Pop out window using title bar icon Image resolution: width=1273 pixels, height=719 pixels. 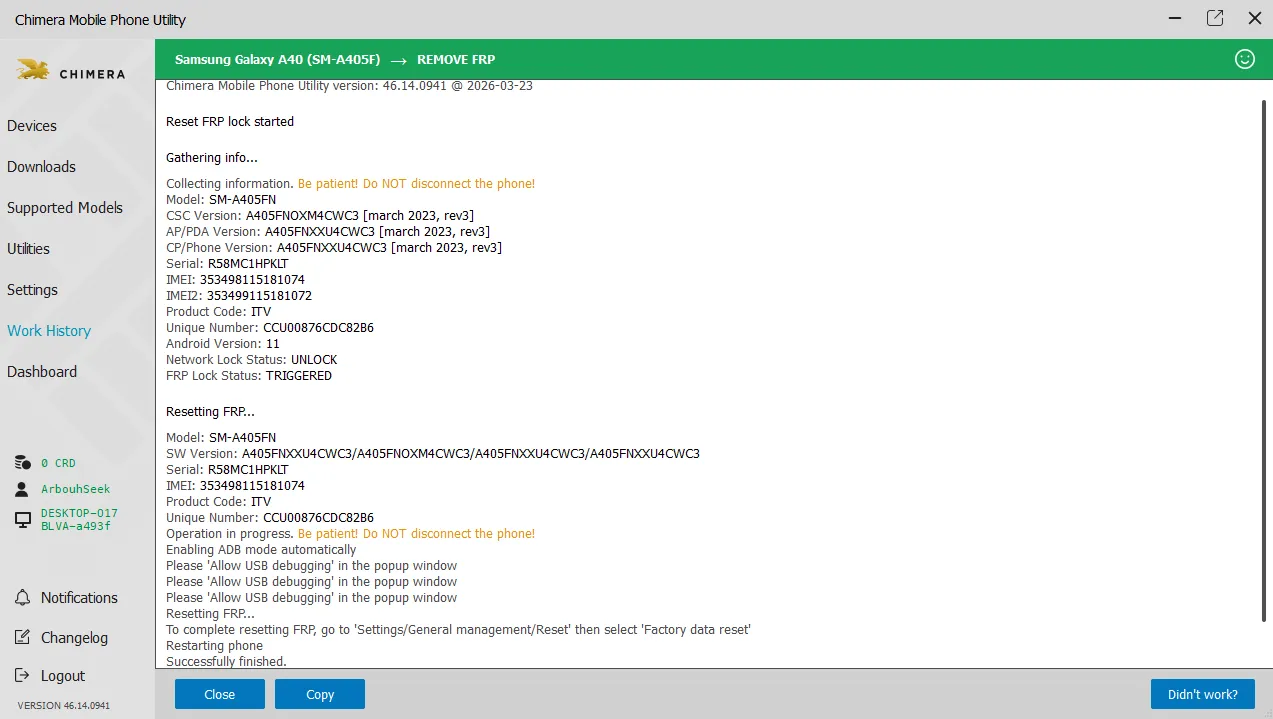pos(1215,18)
